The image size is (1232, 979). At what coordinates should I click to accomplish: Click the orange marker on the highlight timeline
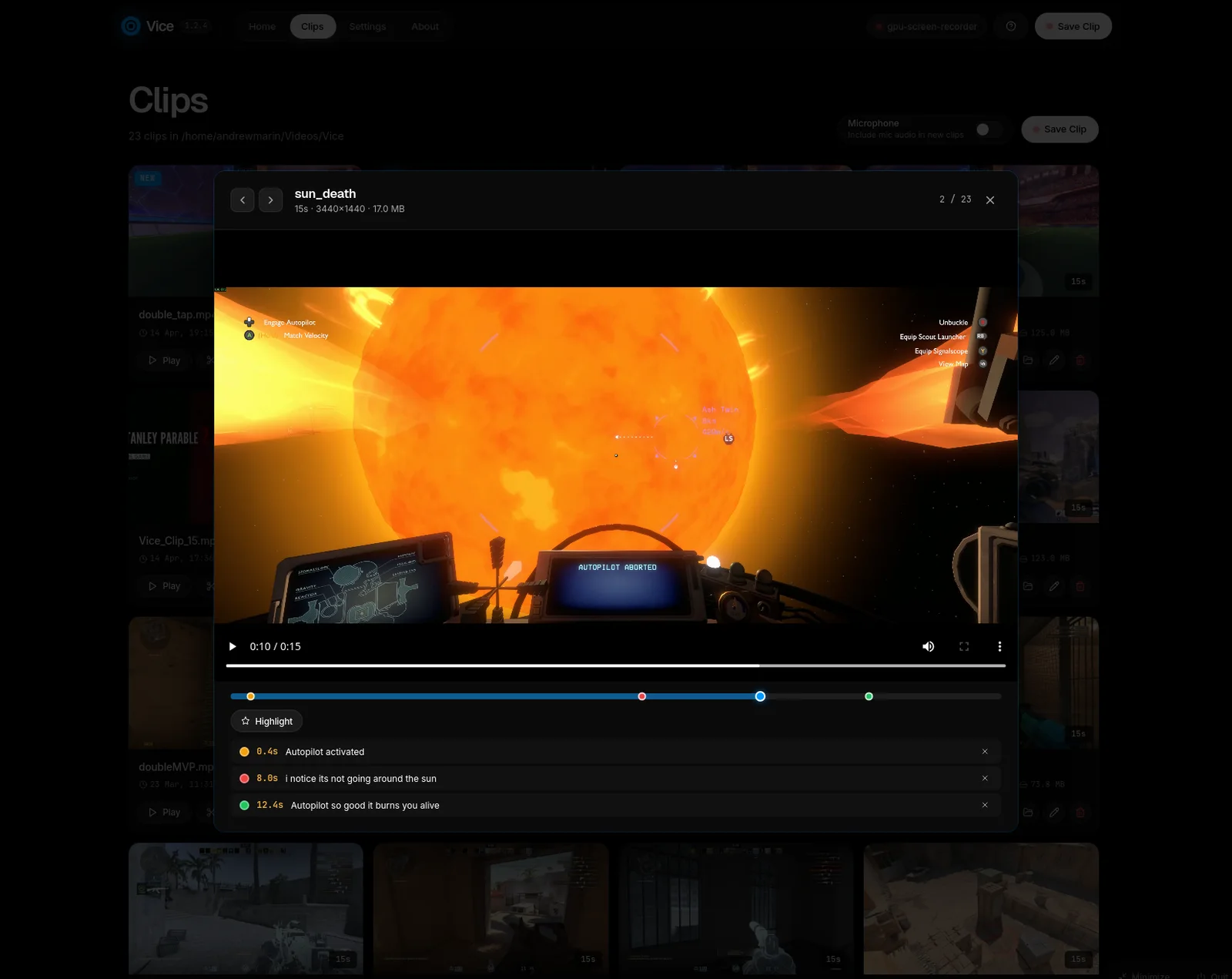(x=250, y=696)
